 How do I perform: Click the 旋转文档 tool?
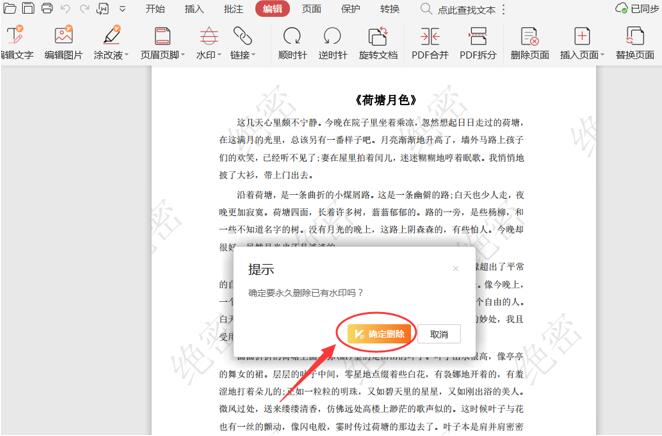tap(378, 43)
